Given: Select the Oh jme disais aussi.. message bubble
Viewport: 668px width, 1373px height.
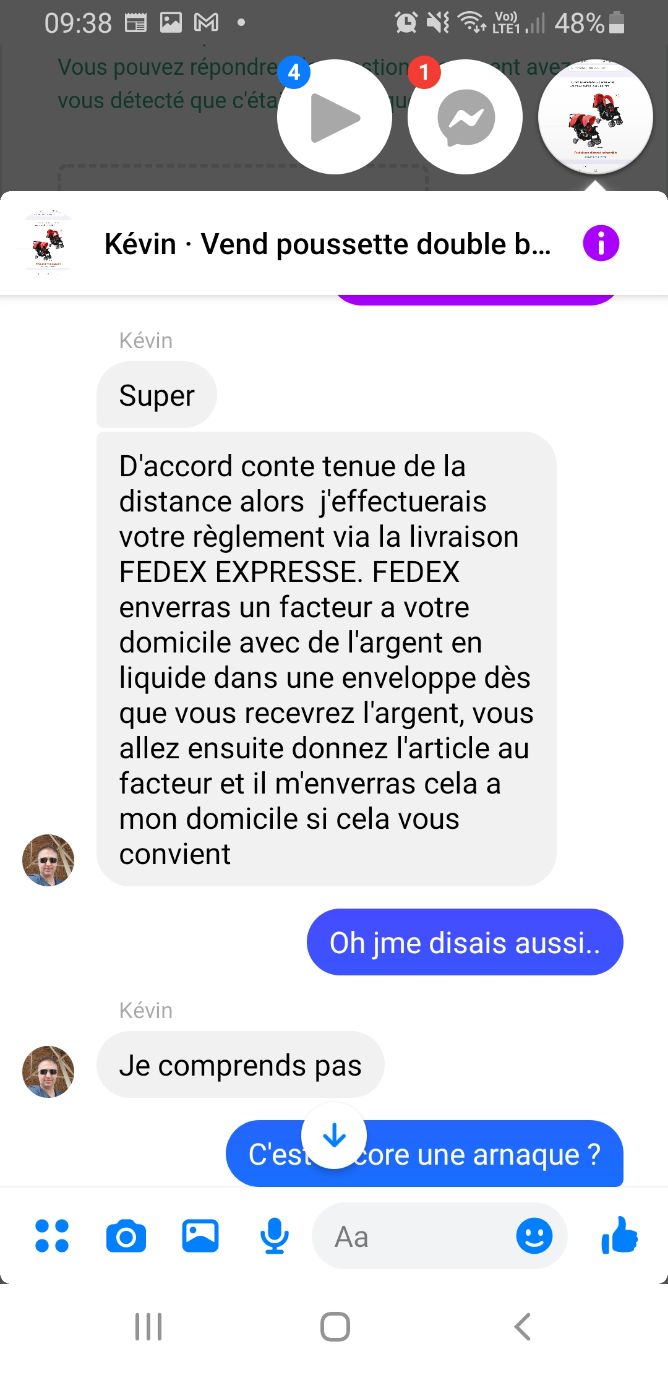Looking at the screenshot, I should tap(465, 942).
